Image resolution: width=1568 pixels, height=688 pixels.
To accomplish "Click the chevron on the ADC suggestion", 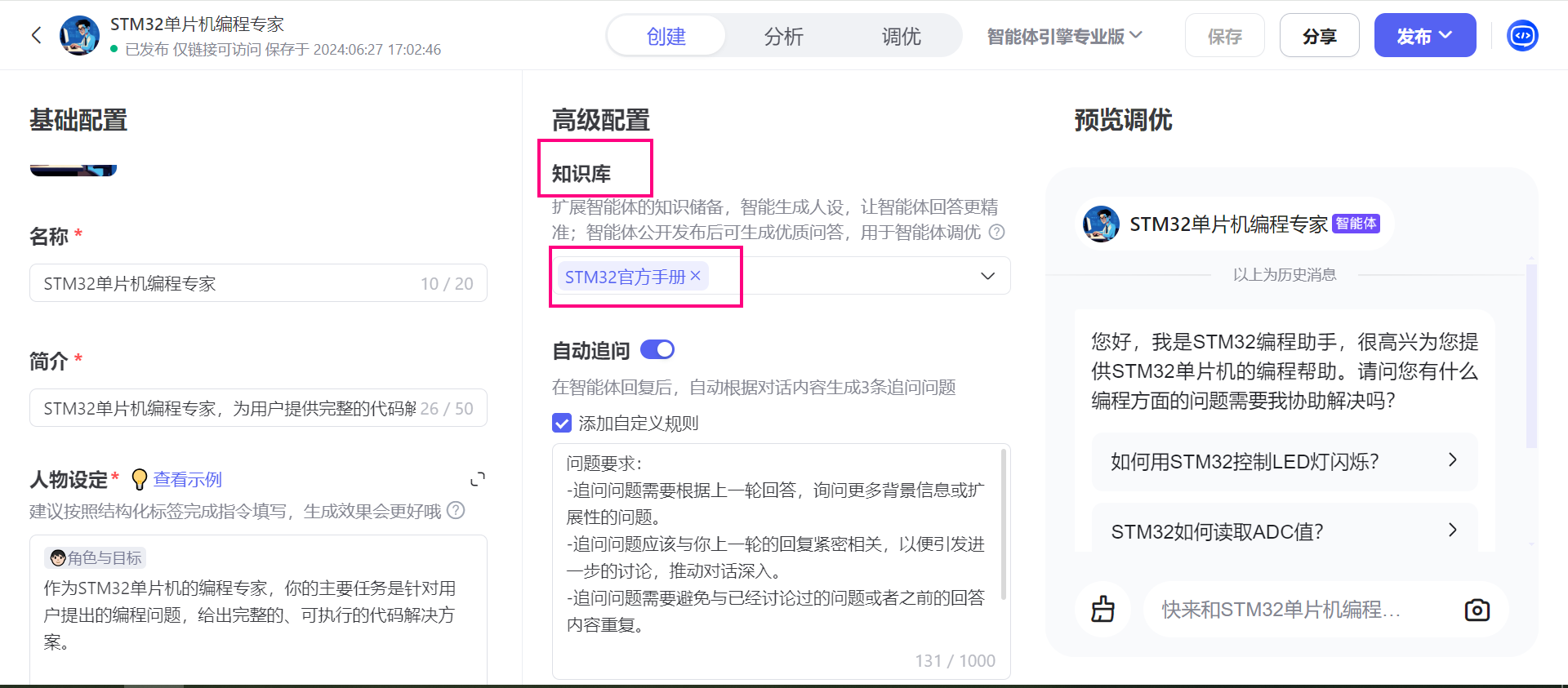I will pos(1453,530).
